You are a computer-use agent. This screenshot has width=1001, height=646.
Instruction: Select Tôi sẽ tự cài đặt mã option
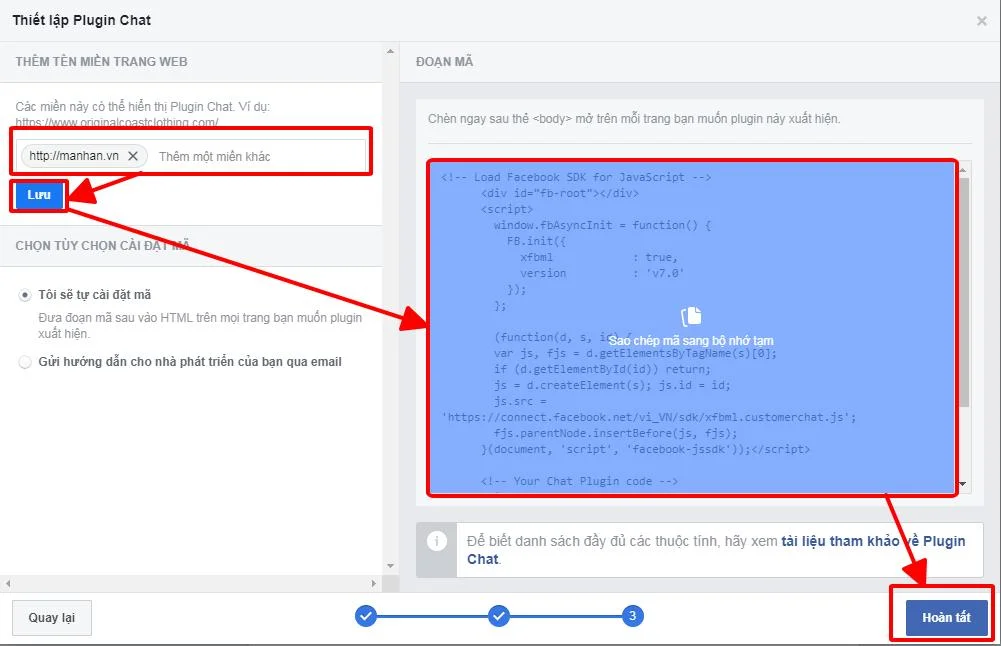pyautogui.click(x=25, y=295)
